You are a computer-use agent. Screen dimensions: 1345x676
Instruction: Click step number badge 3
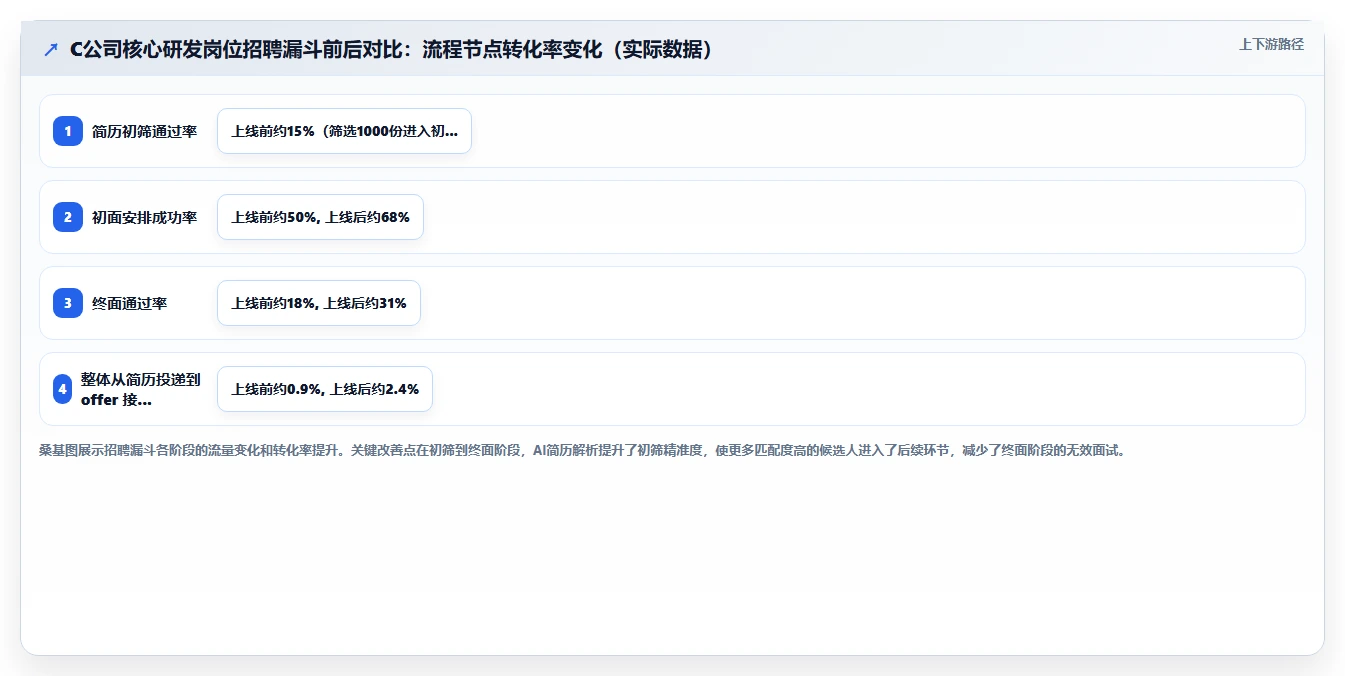tap(68, 303)
